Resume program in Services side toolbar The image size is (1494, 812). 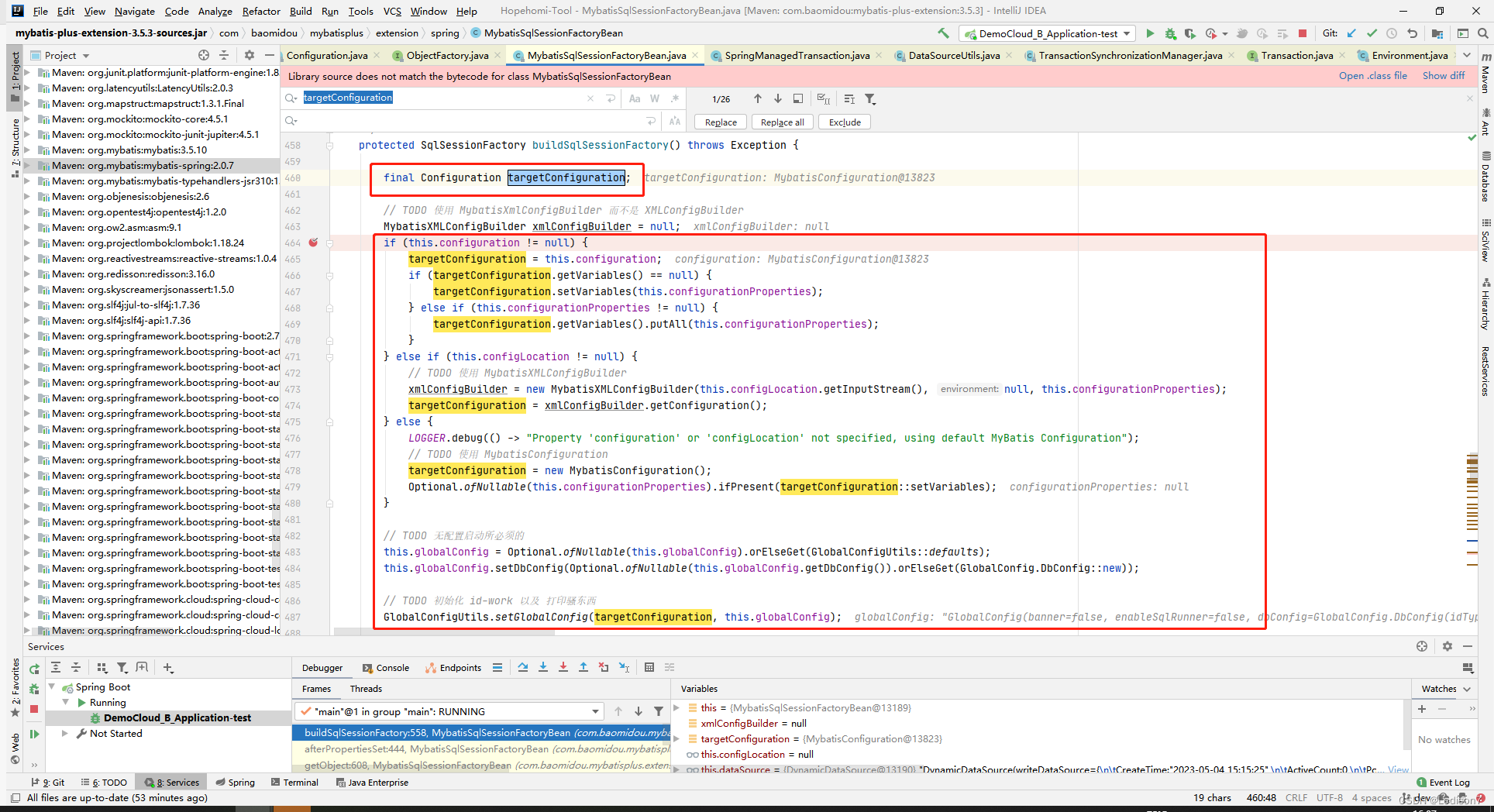[x=34, y=734]
